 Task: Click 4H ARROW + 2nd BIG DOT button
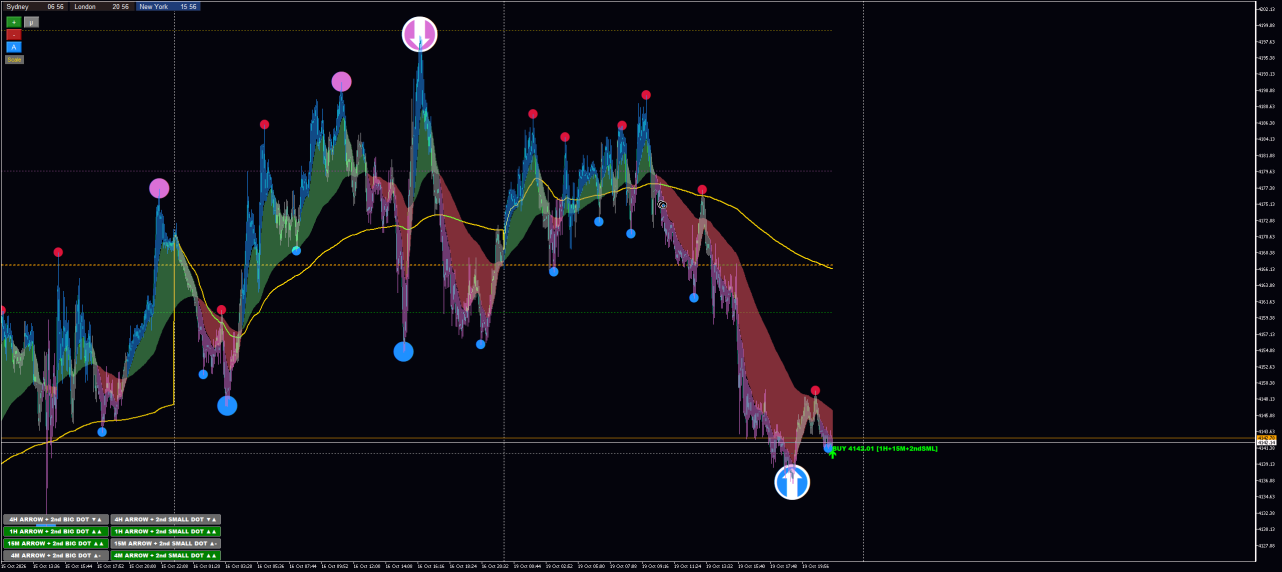pyautogui.click(x=55, y=519)
